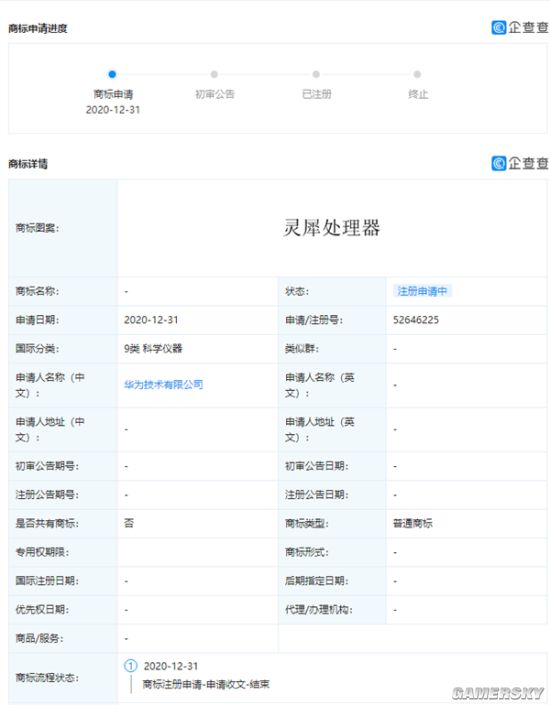Click the 商品/服务 field label
The image size is (550, 705).
[x=40, y=638]
